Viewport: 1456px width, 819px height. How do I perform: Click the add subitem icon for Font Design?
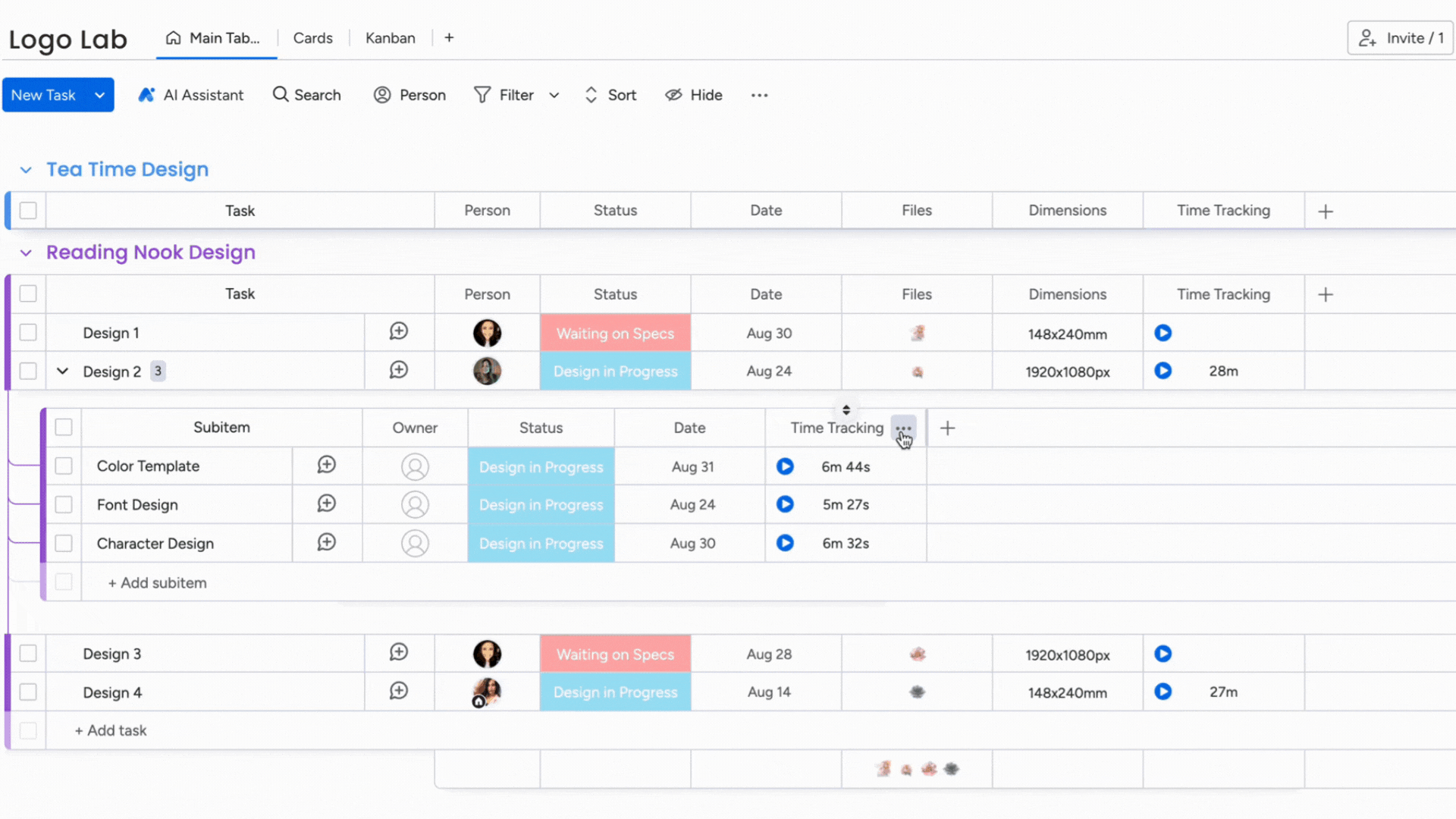(x=325, y=504)
